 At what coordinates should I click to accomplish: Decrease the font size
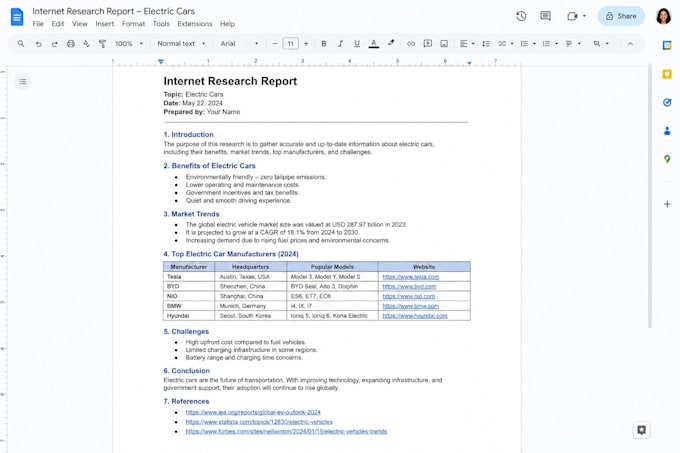(275, 44)
